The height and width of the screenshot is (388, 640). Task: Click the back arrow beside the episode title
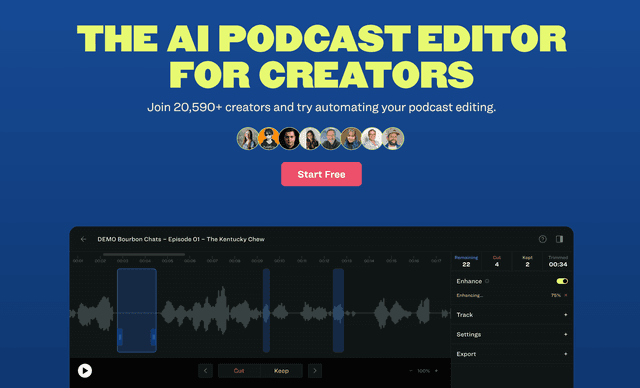84,239
